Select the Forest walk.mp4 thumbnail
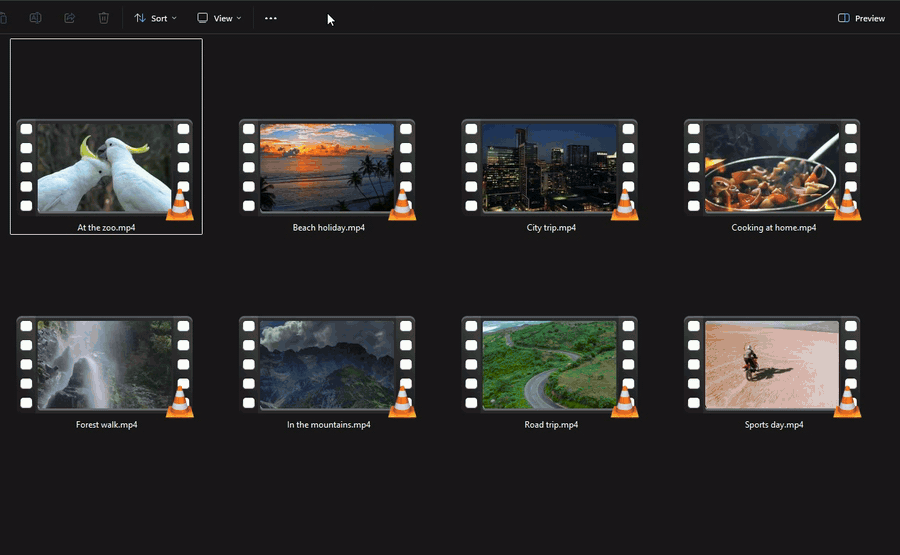900x555 pixels. [x=104, y=364]
